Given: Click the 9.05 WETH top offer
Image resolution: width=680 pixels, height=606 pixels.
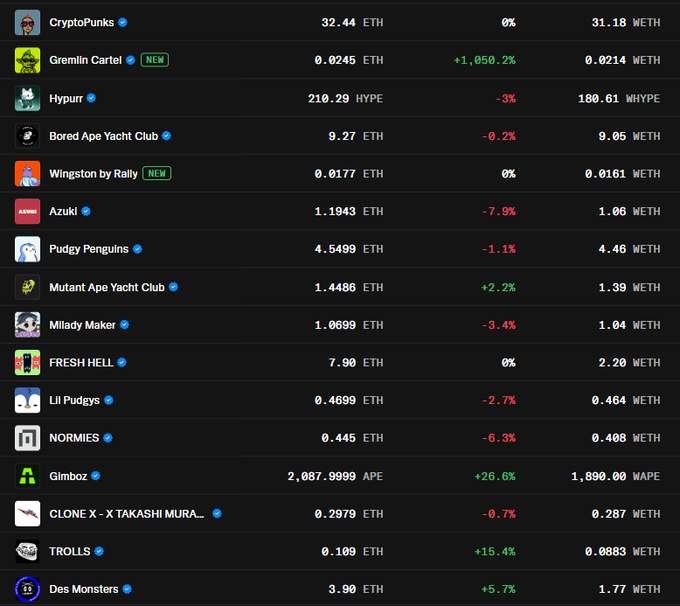Looking at the screenshot, I should tap(629, 136).
